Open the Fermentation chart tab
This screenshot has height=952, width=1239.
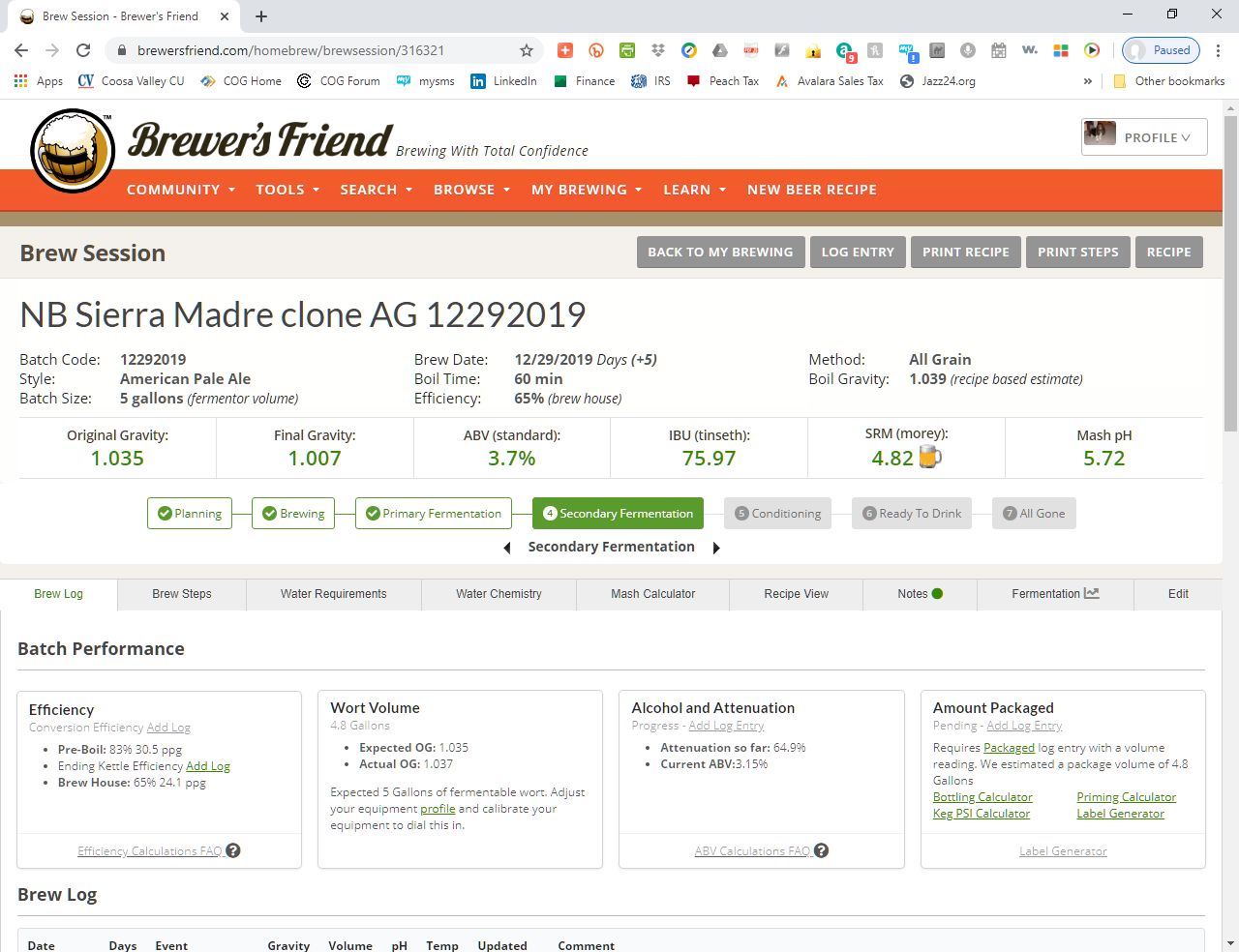(1055, 594)
